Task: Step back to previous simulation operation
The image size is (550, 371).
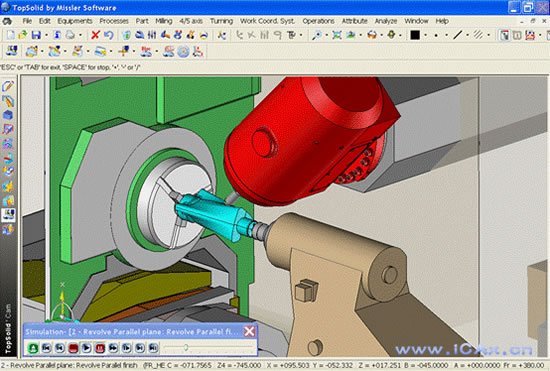Action: tap(60, 348)
